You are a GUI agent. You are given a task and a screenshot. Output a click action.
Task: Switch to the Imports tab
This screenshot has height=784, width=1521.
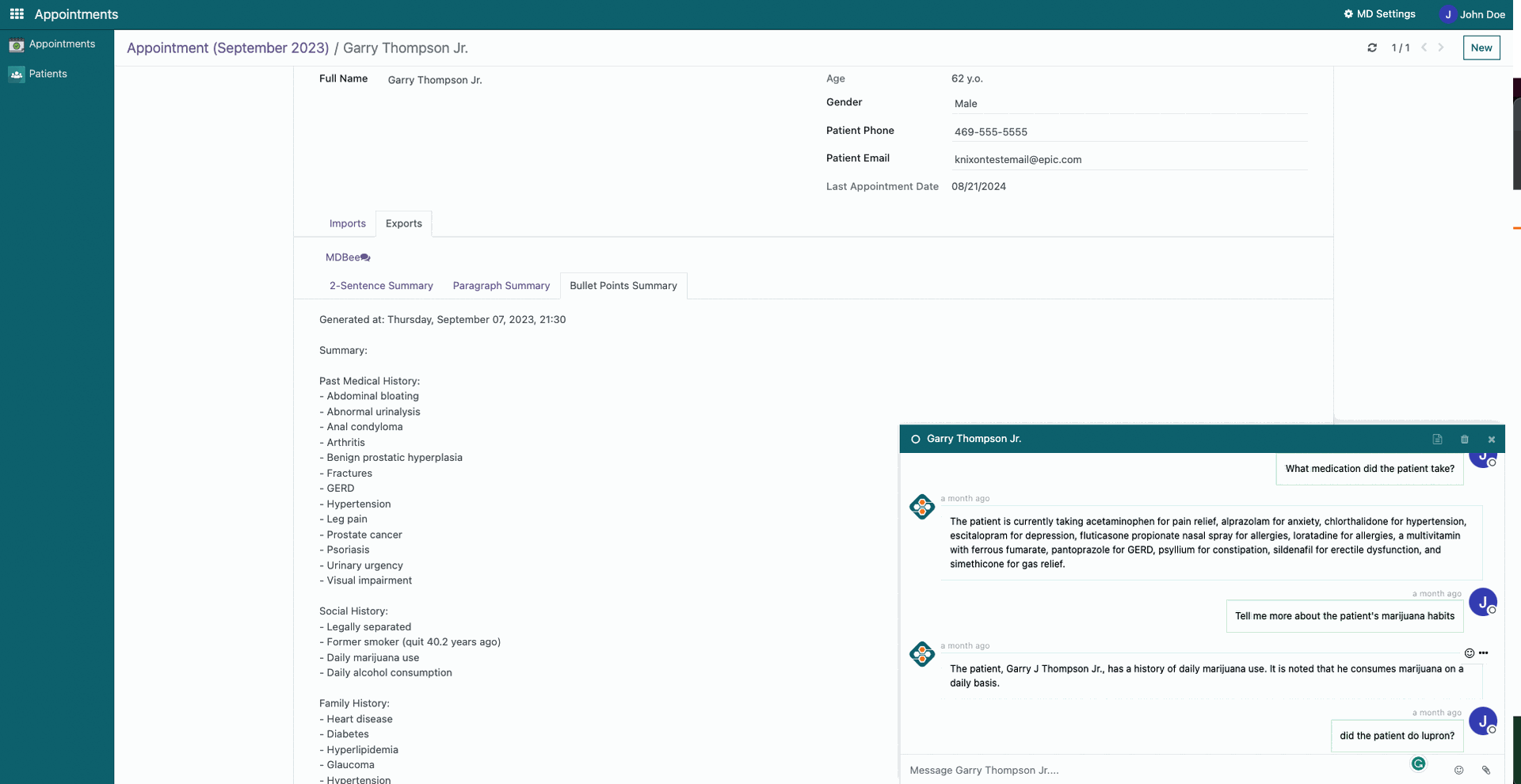tap(347, 223)
